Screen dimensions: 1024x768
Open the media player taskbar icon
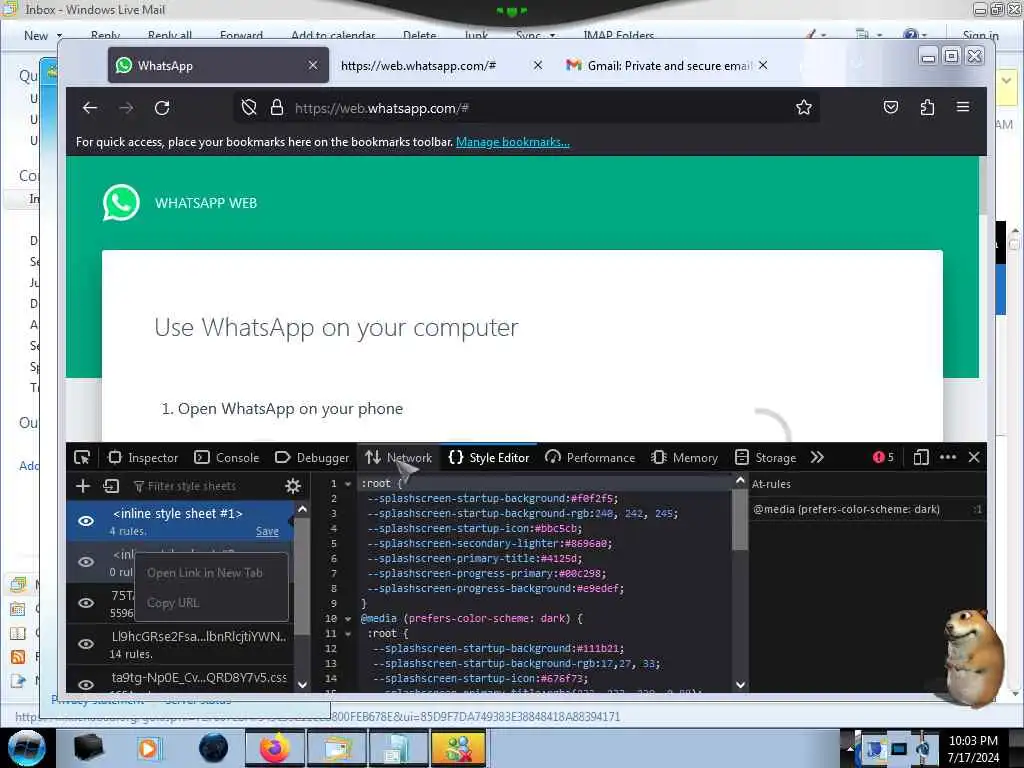point(148,748)
